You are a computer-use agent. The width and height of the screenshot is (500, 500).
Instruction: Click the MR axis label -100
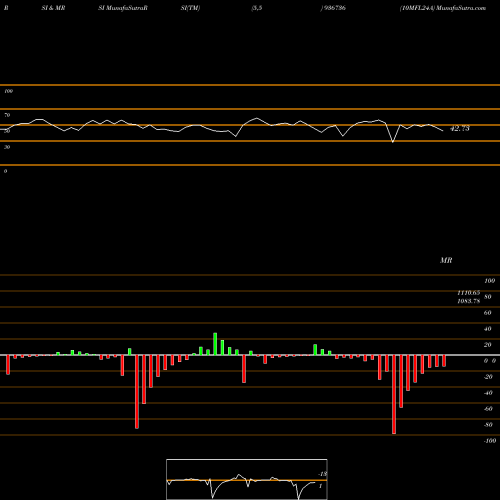coord(490,441)
